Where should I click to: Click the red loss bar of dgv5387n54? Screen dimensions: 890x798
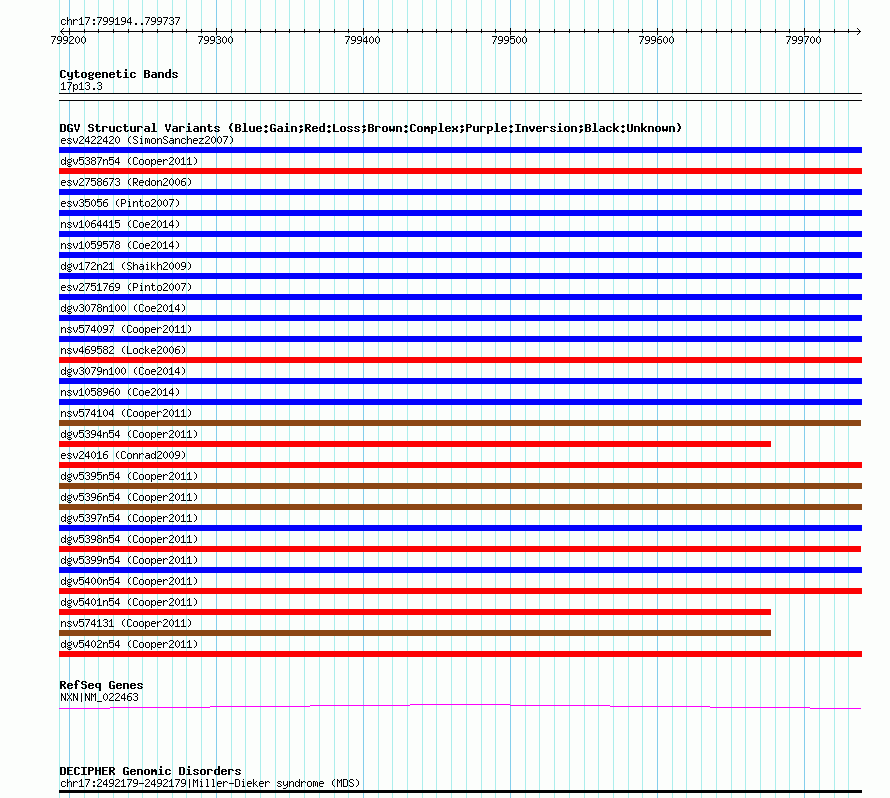[460, 171]
